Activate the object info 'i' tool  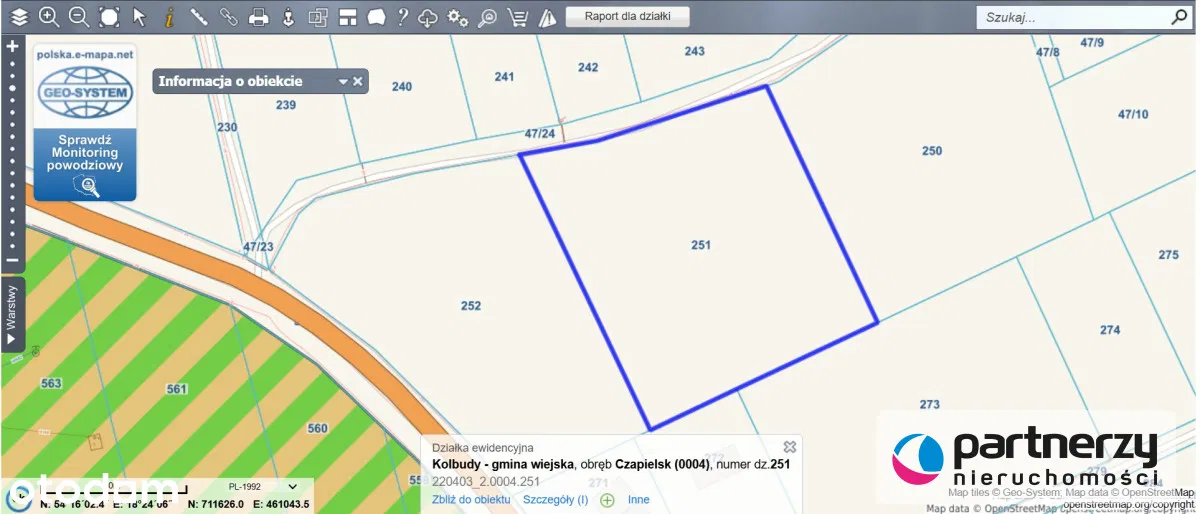(x=169, y=17)
